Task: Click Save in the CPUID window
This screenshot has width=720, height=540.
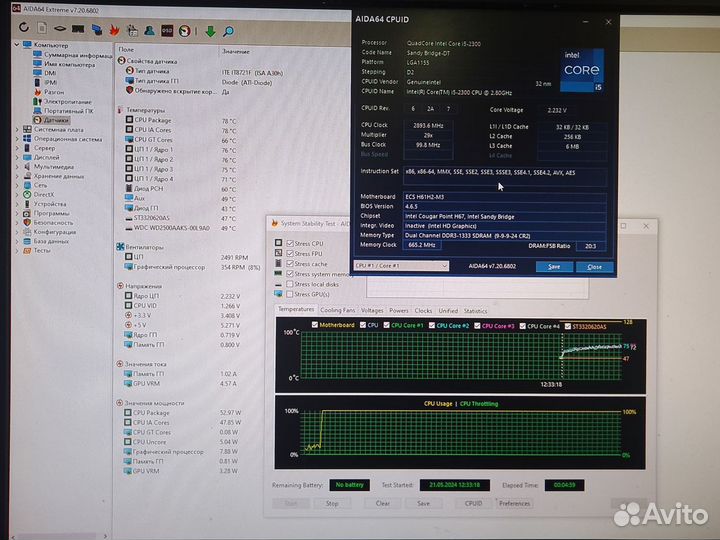Action: pyautogui.click(x=554, y=267)
